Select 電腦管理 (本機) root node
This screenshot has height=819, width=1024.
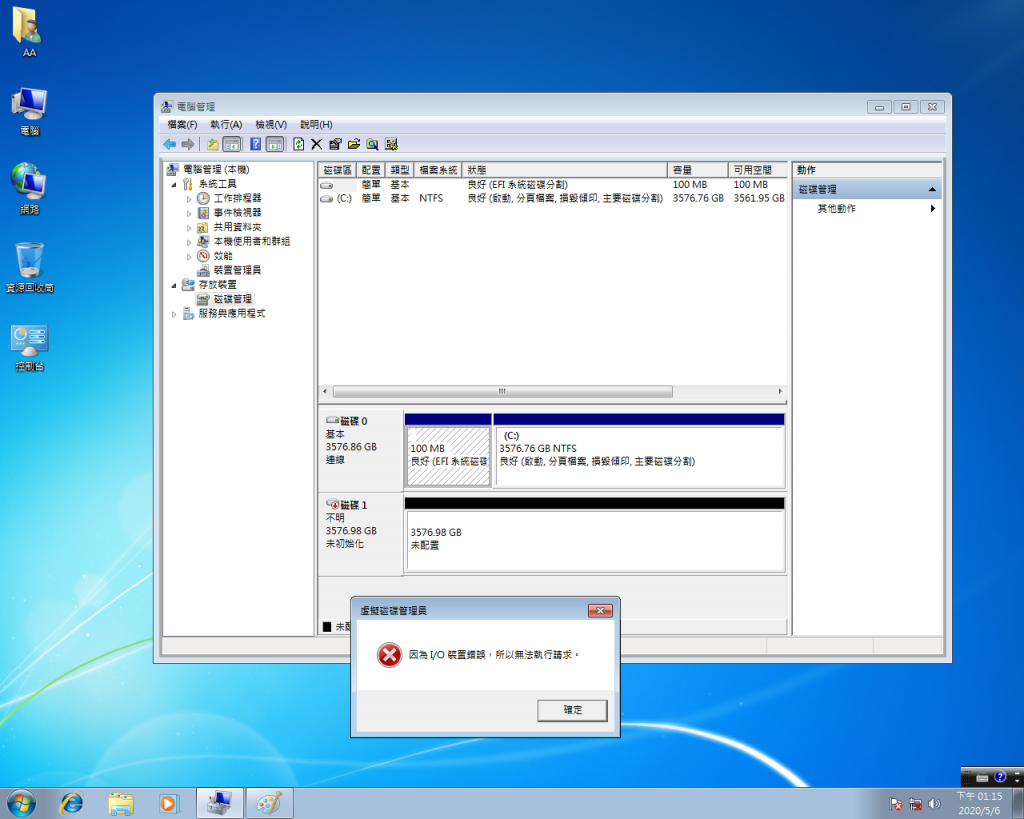click(216, 170)
